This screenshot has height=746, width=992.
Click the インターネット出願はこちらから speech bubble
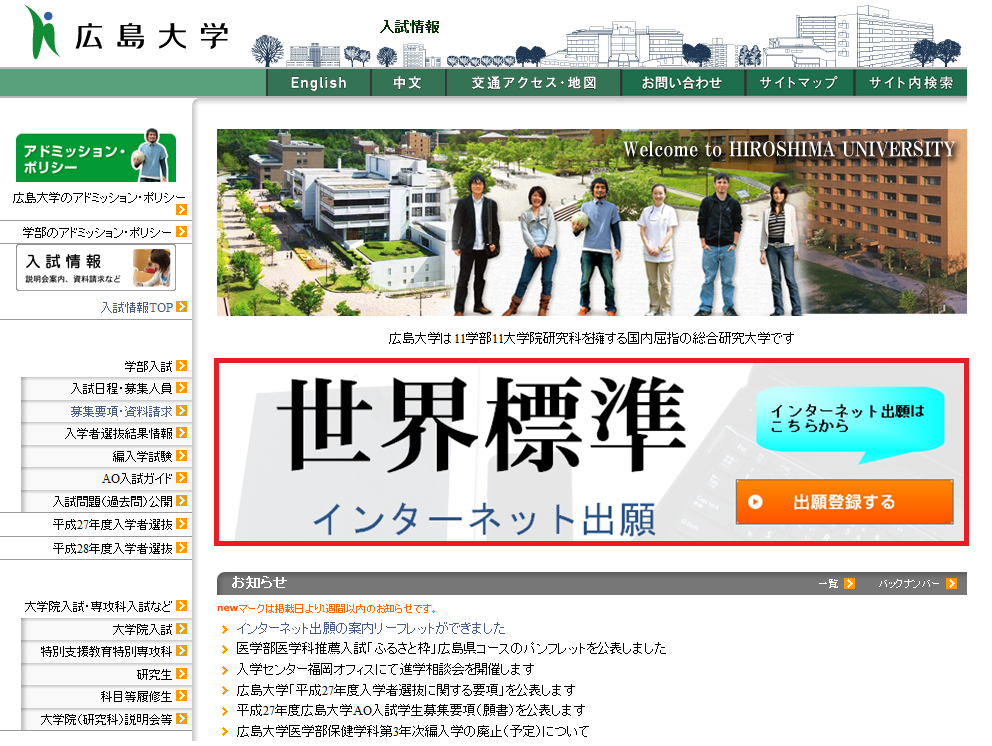pos(850,424)
